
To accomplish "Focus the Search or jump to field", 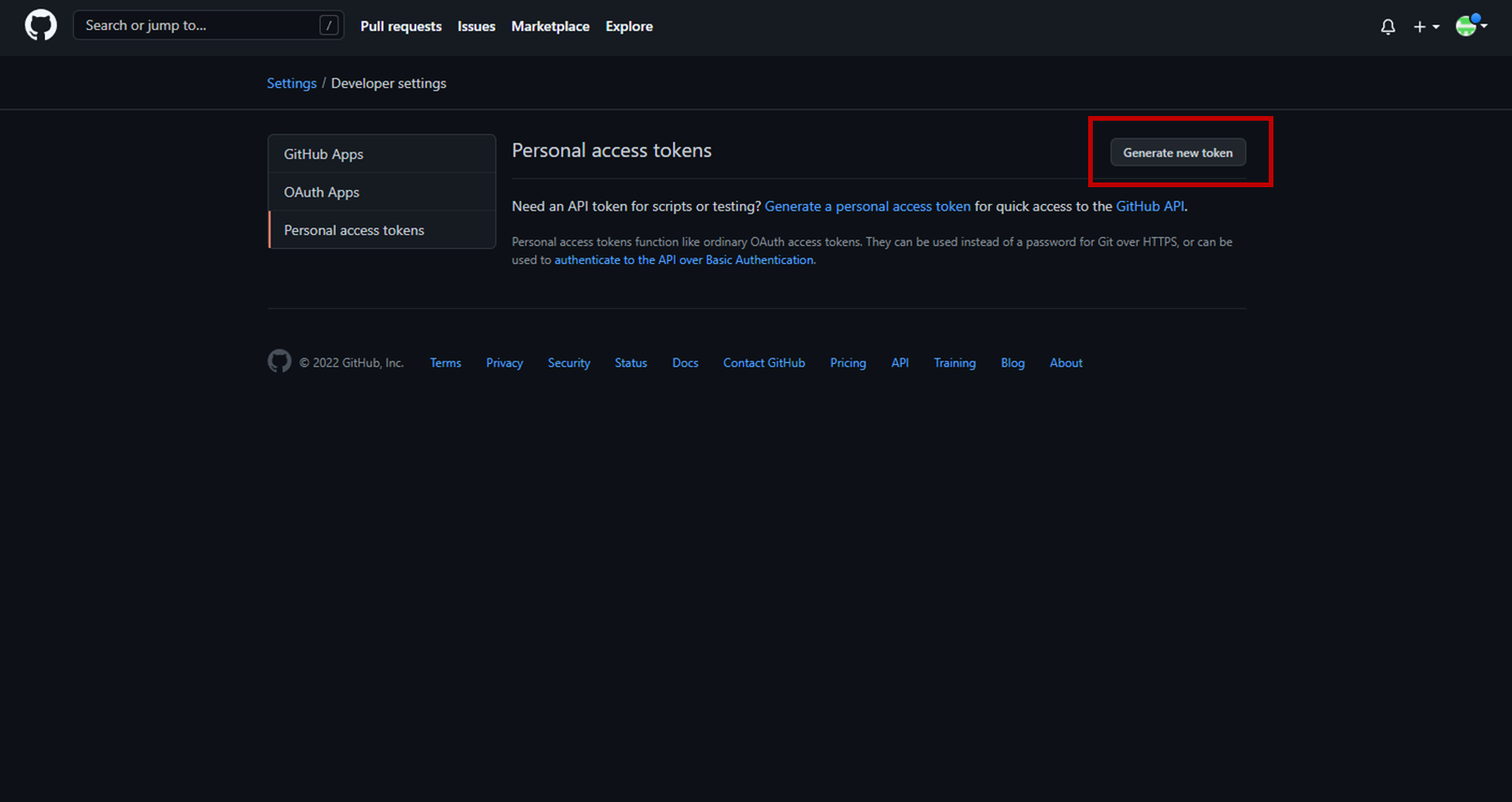I will [x=208, y=25].
